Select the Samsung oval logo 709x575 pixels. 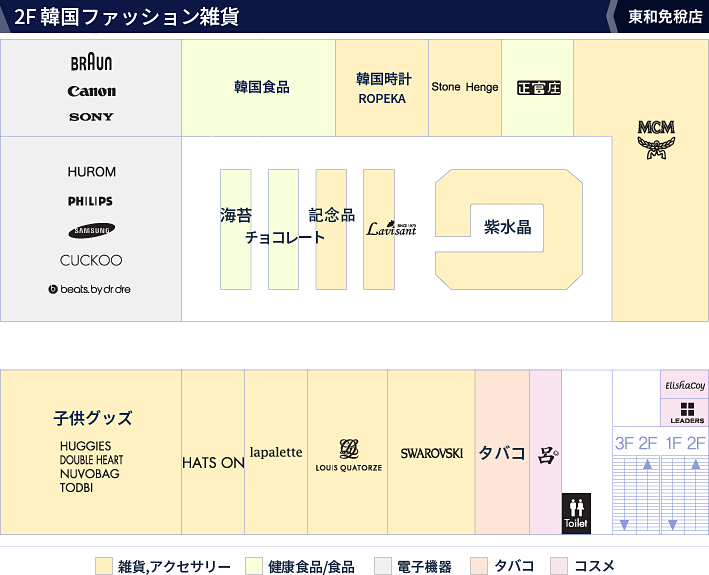point(91,231)
